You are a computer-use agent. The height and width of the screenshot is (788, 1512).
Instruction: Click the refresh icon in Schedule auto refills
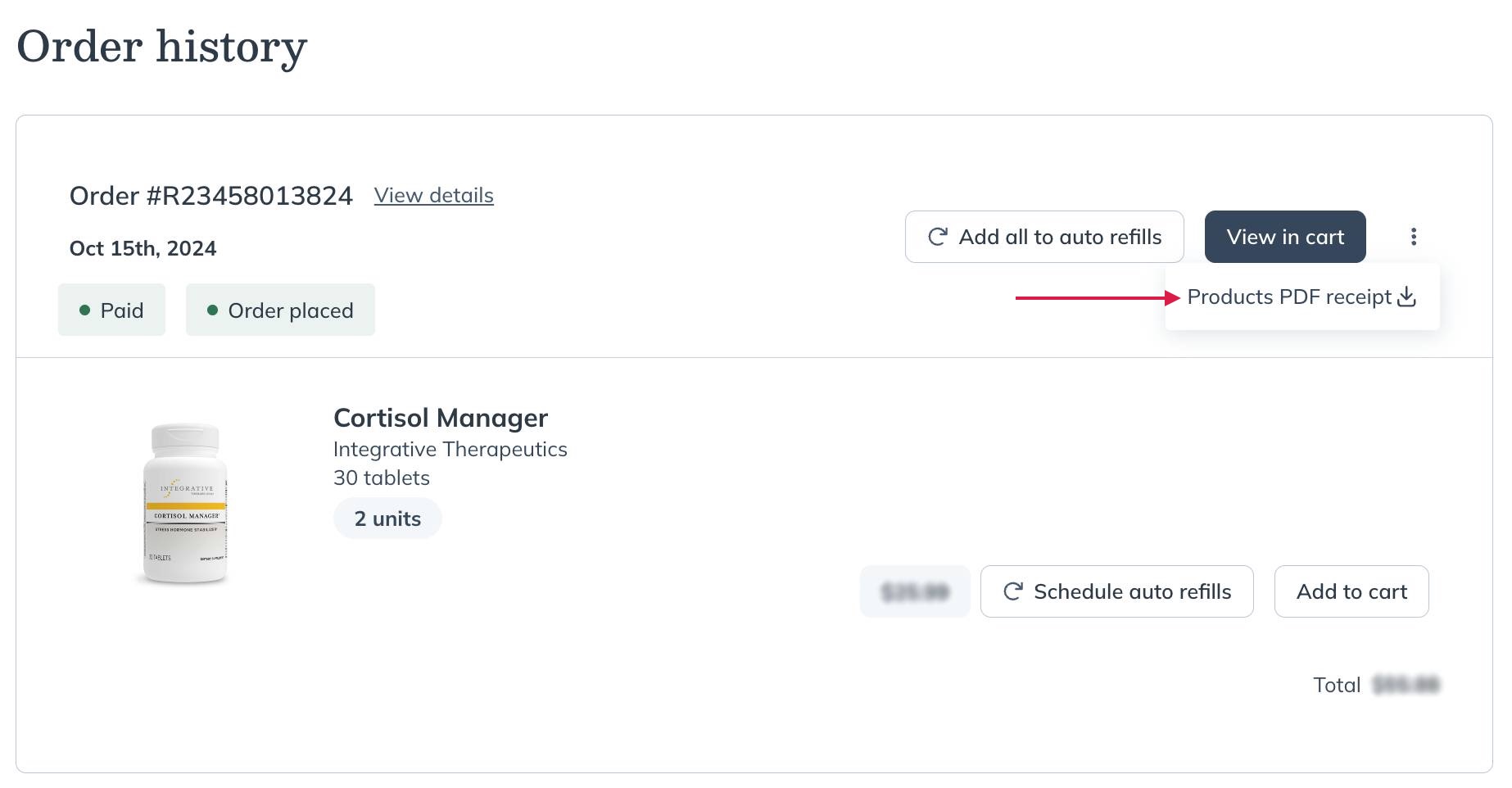tap(1013, 591)
